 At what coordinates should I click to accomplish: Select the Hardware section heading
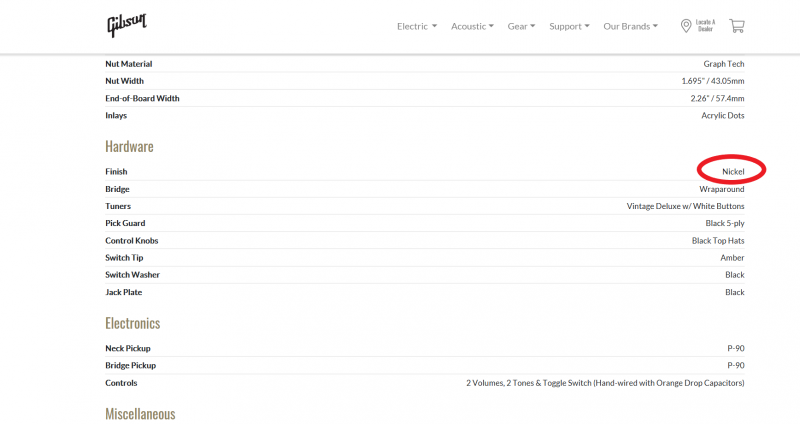point(129,146)
